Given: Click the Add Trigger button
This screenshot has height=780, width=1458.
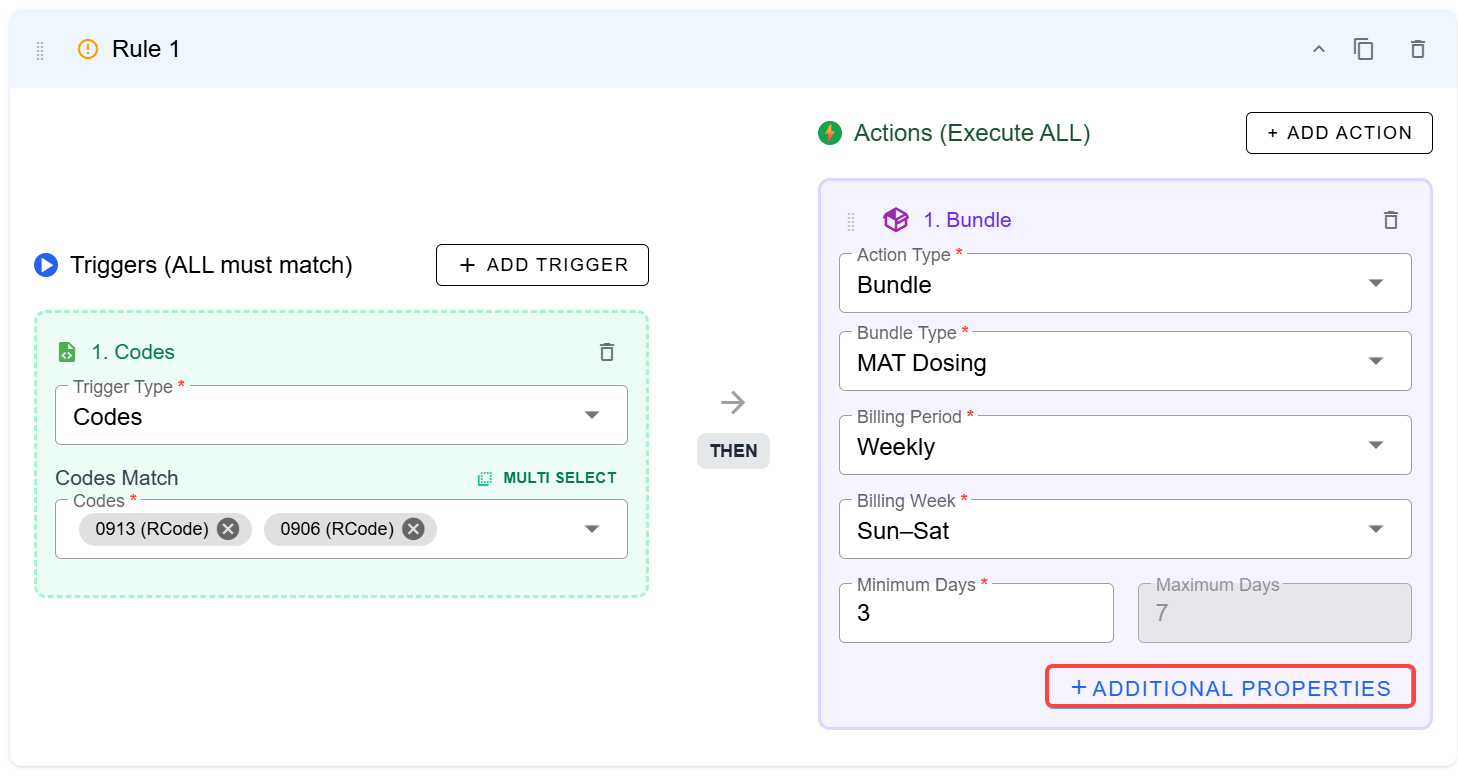Looking at the screenshot, I should coord(542,265).
